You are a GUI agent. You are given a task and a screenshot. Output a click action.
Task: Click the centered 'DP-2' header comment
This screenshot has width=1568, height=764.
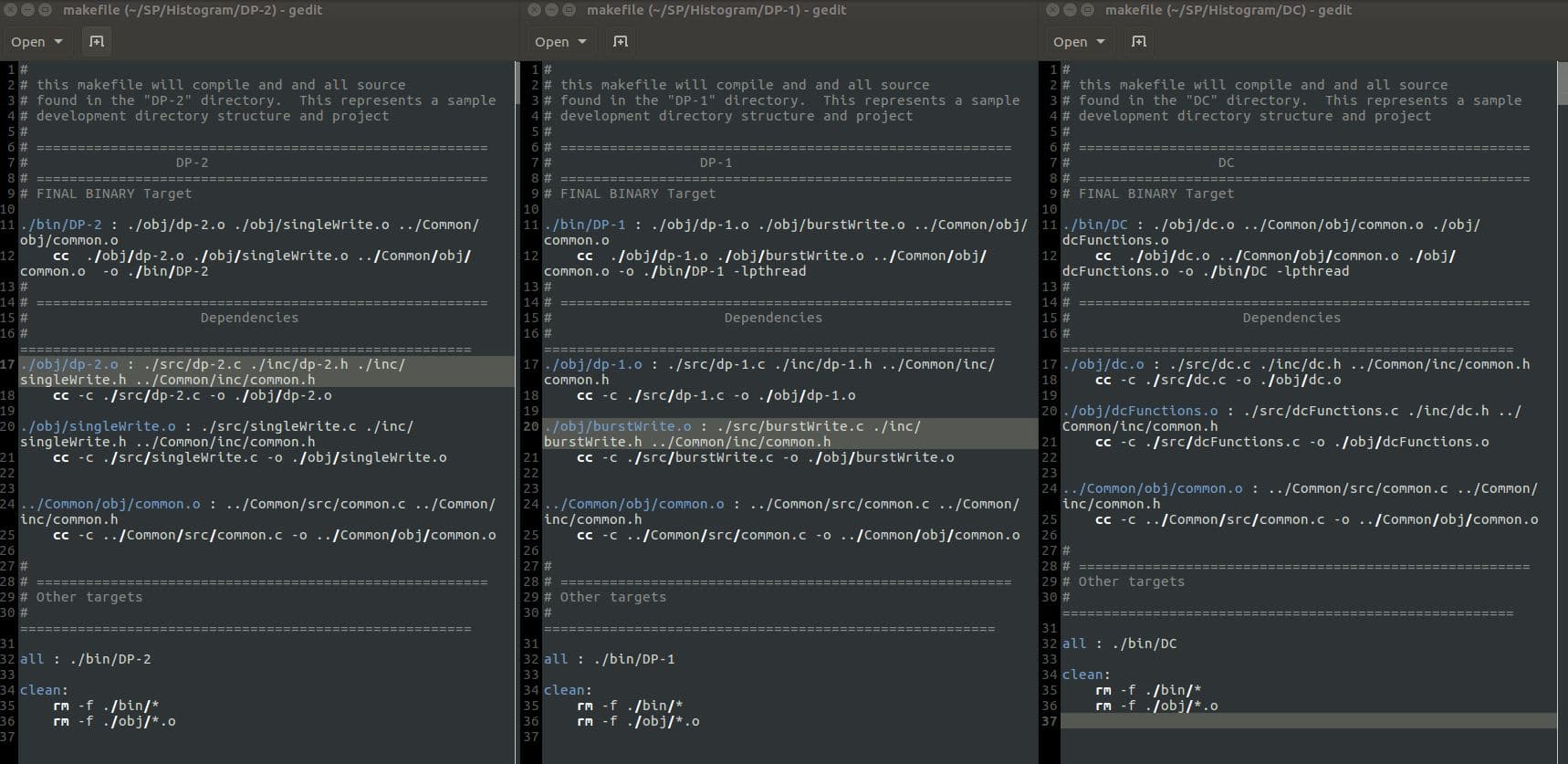click(x=192, y=162)
